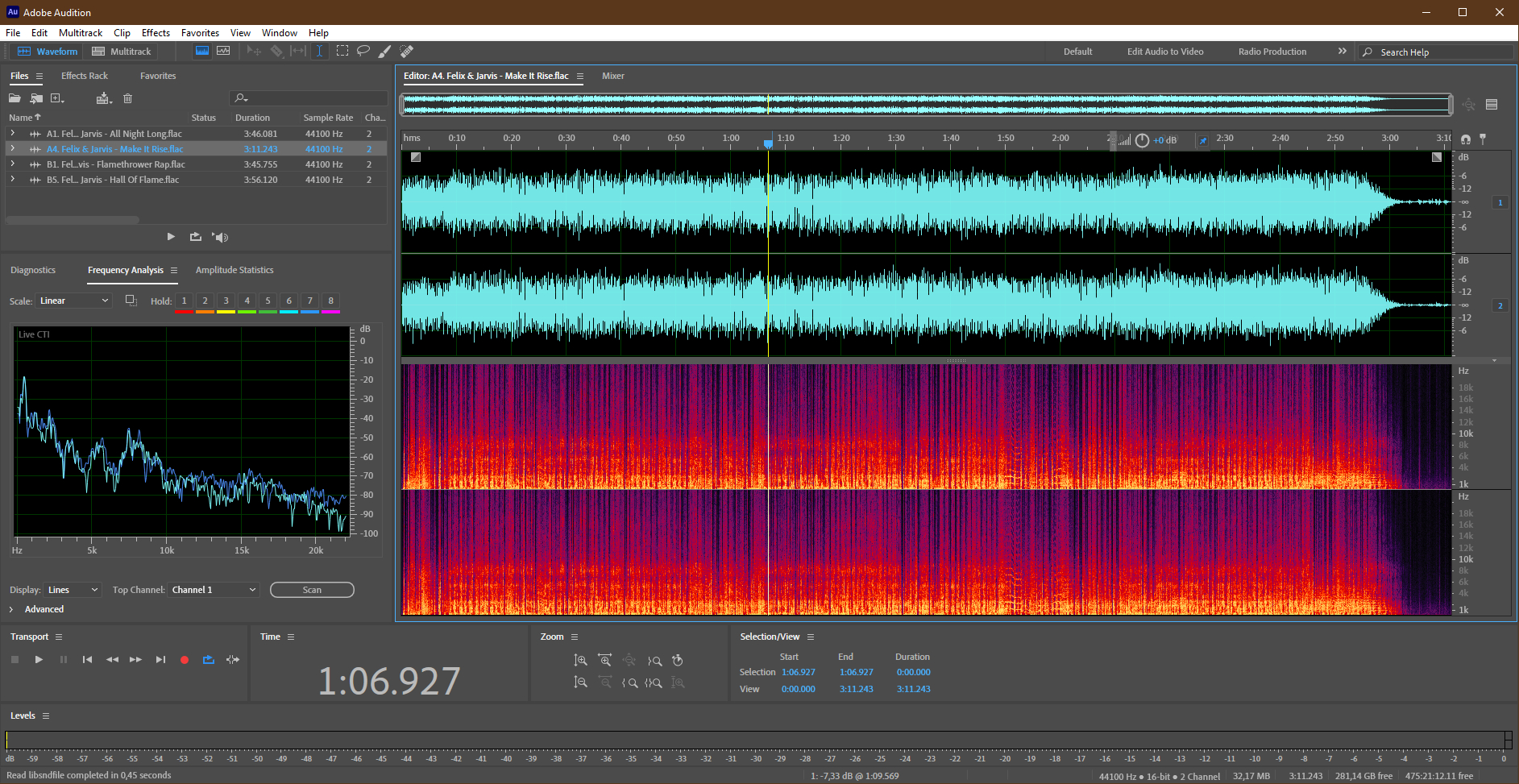The width and height of the screenshot is (1519, 784).
Task: Toggle channel 2 enable button
Action: 1500,305
